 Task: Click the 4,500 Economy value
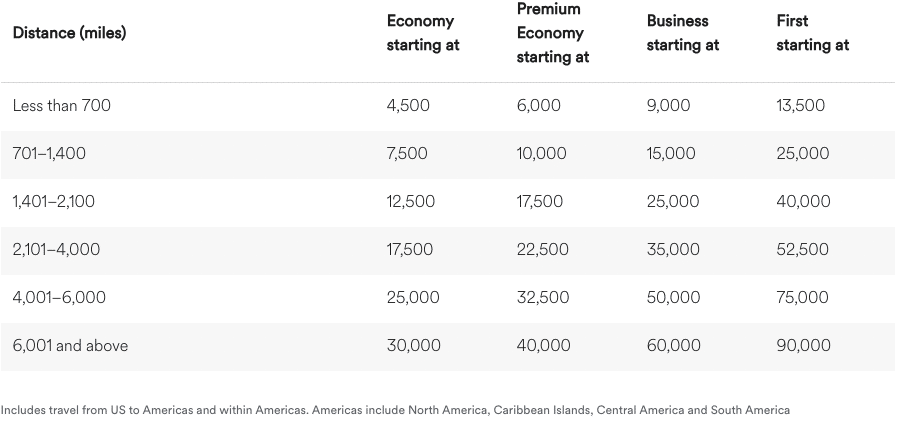[408, 105]
